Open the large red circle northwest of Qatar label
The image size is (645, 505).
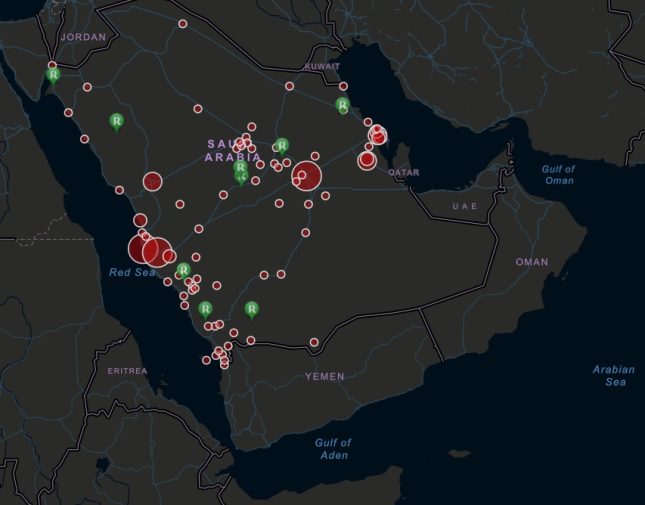point(367,160)
